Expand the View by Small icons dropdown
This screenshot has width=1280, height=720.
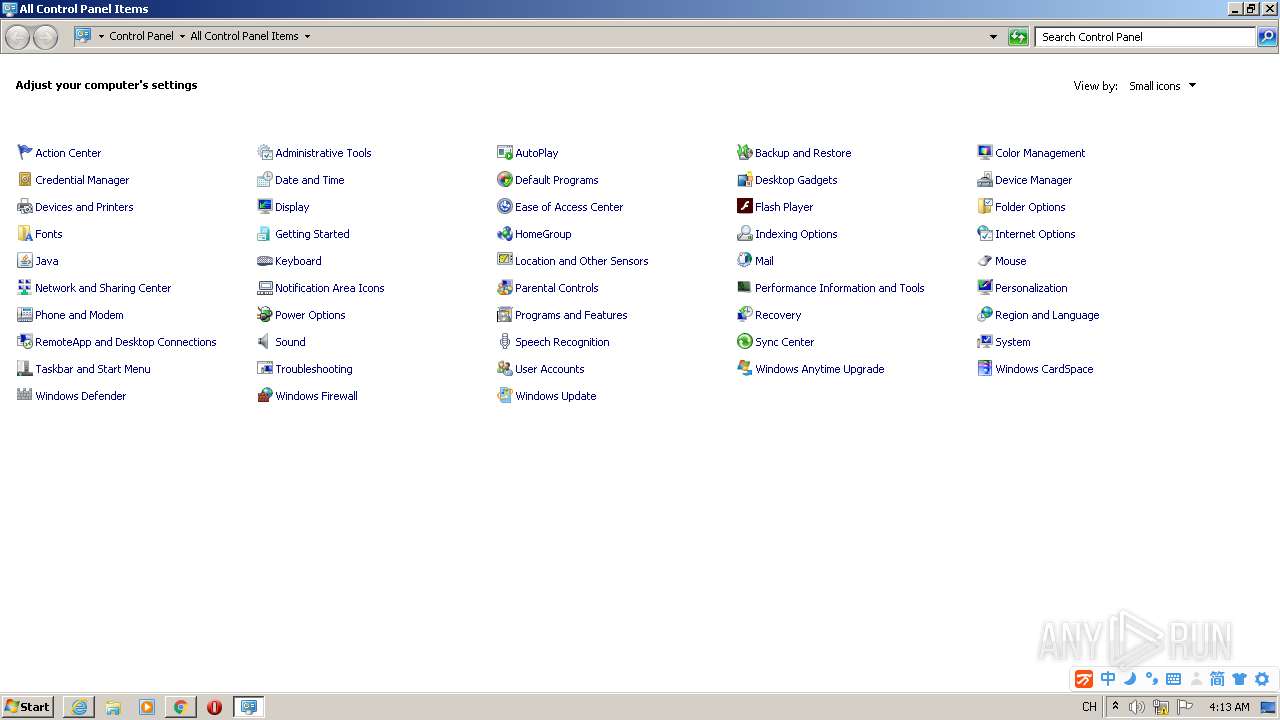point(1162,86)
